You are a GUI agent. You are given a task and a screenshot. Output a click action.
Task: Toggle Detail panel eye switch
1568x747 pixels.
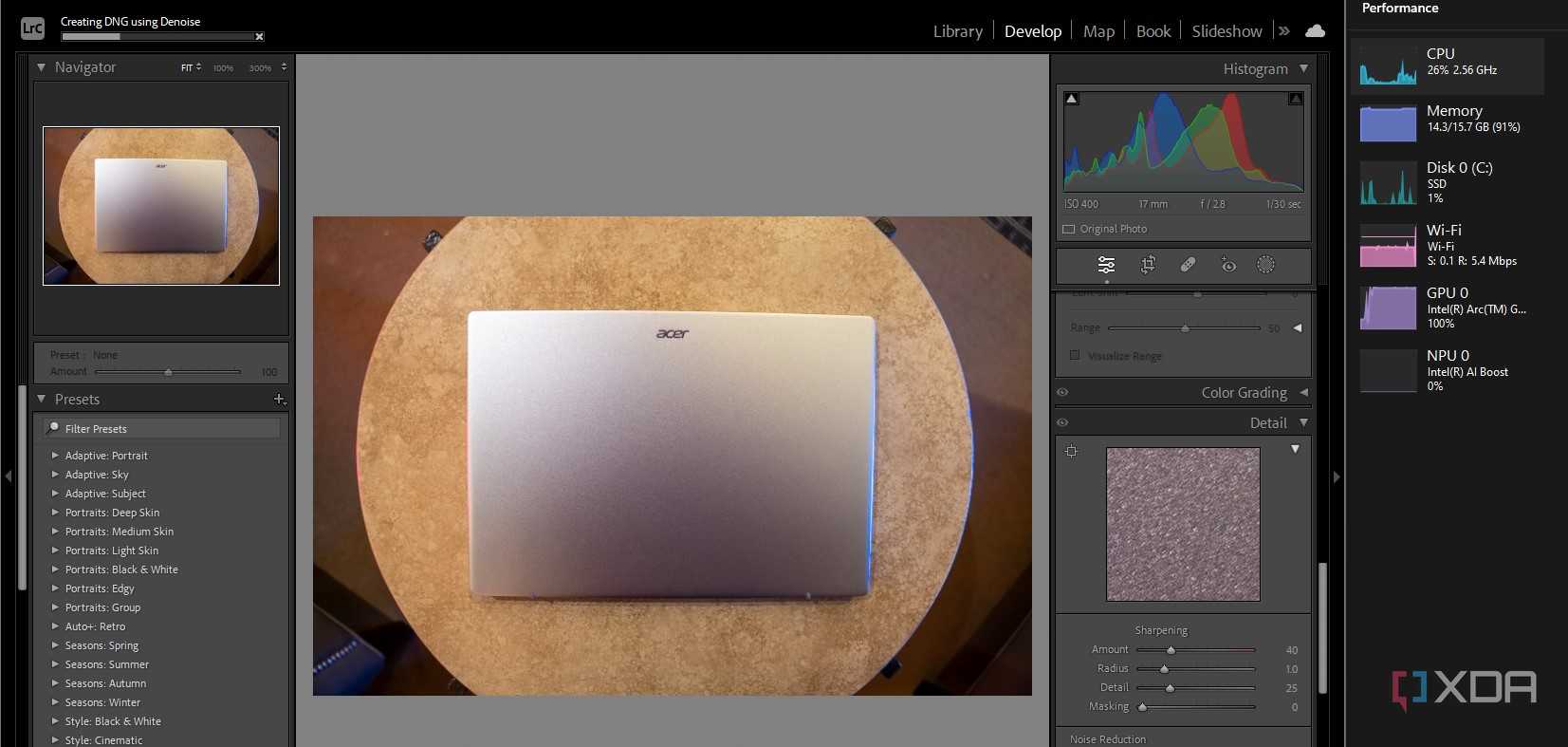1062,422
